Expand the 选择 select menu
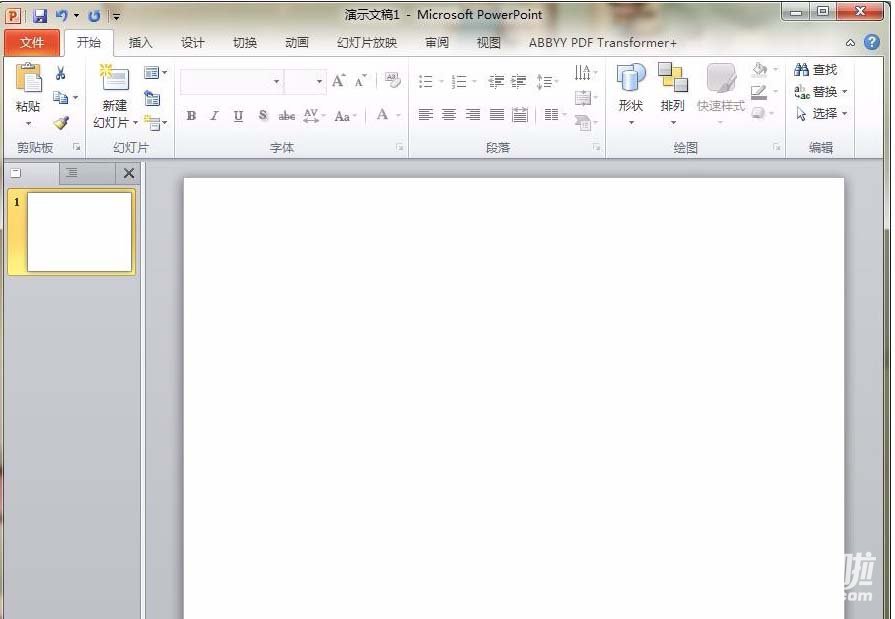The image size is (895, 619). [821, 114]
